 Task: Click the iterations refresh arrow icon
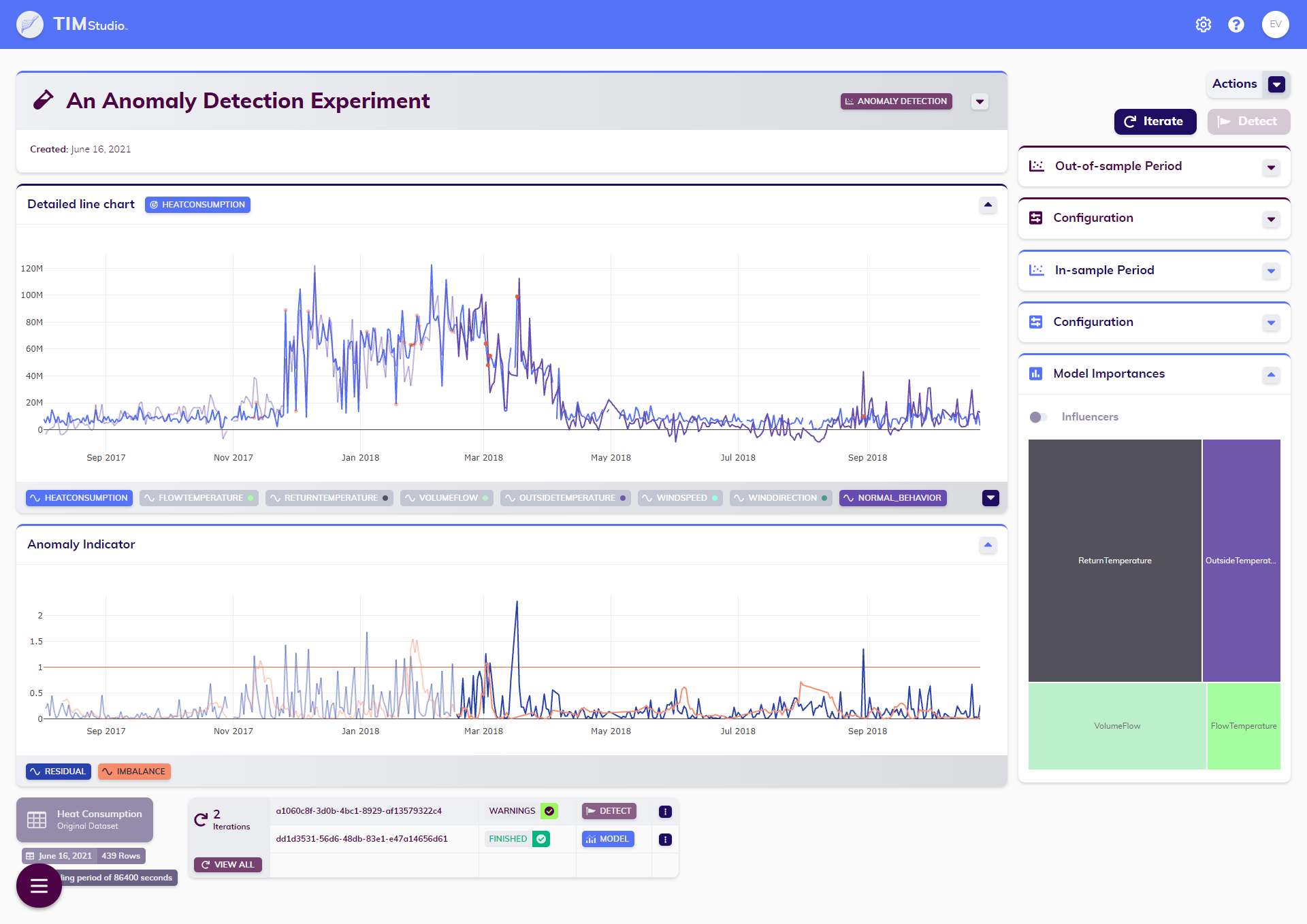click(201, 819)
